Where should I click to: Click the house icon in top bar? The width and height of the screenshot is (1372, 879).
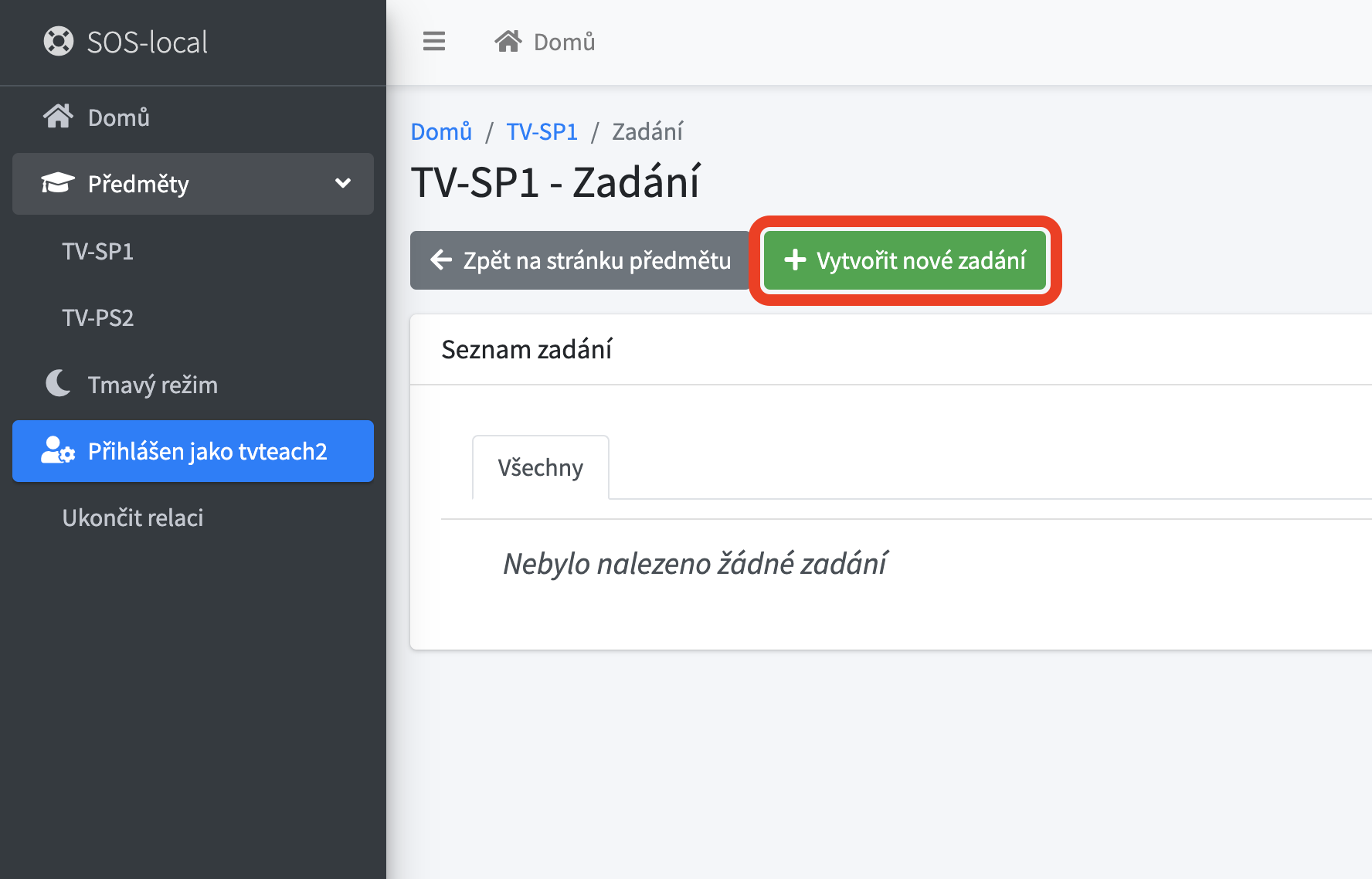click(x=508, y=42)
